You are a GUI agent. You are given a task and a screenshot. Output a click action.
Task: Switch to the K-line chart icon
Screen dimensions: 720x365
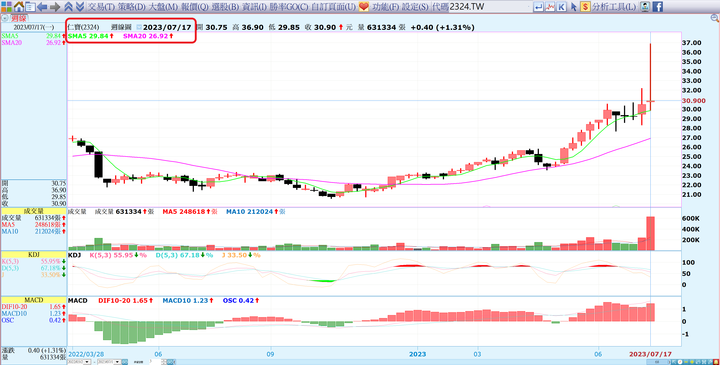pyautogui.click(x=562, y=6)
